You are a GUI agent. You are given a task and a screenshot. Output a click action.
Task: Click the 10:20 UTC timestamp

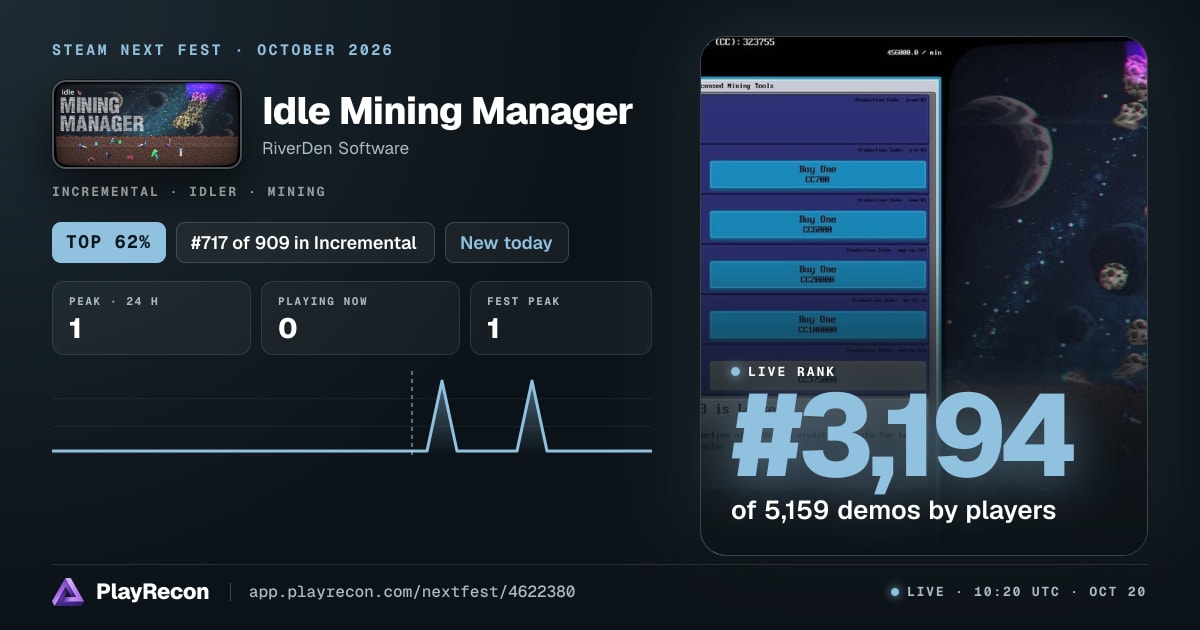click(1017, 592)
